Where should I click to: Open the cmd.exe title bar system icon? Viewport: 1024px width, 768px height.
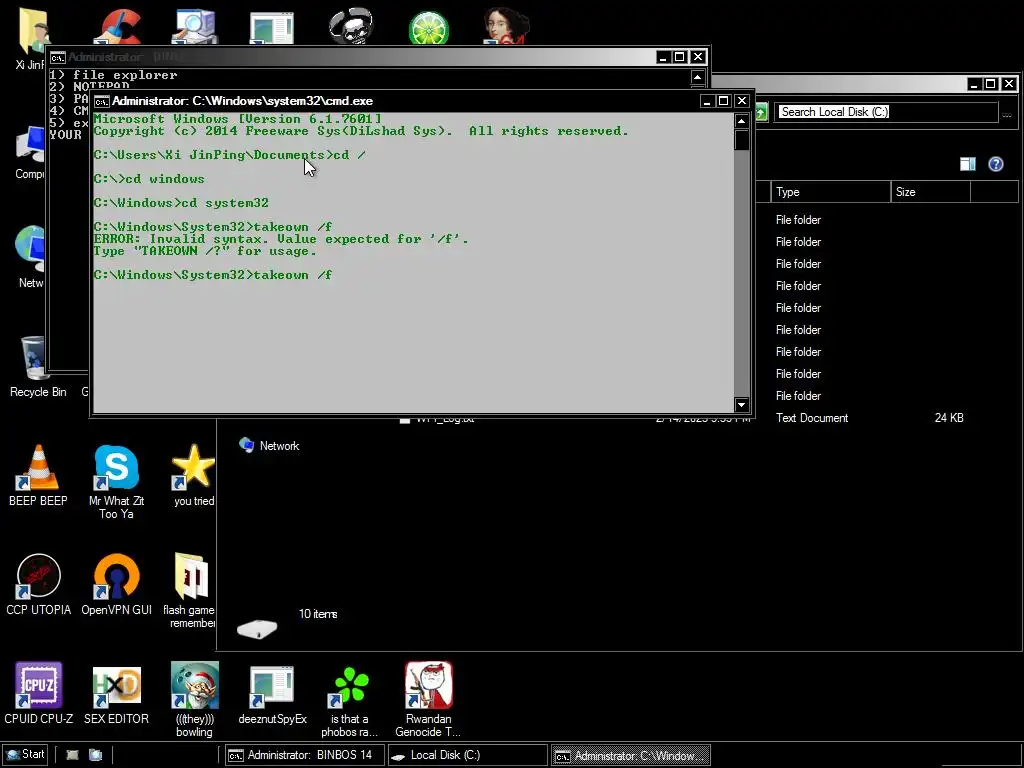click(101, 101)
